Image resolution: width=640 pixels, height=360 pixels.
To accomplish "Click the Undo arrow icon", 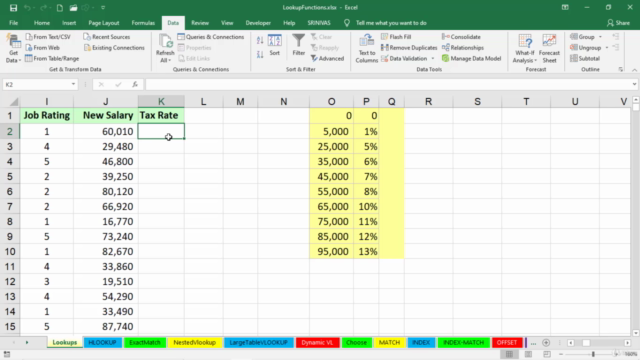I will pos(27,8).
